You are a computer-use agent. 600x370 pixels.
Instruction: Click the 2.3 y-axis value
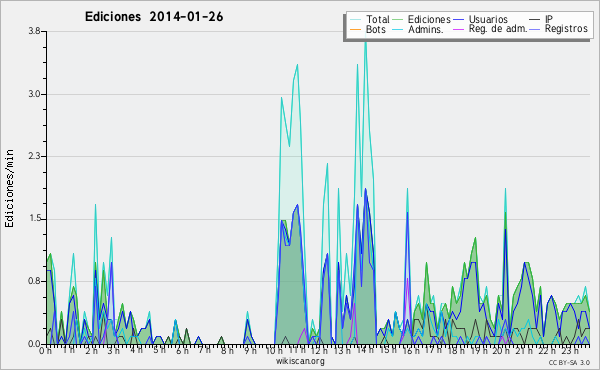(34, 156)
